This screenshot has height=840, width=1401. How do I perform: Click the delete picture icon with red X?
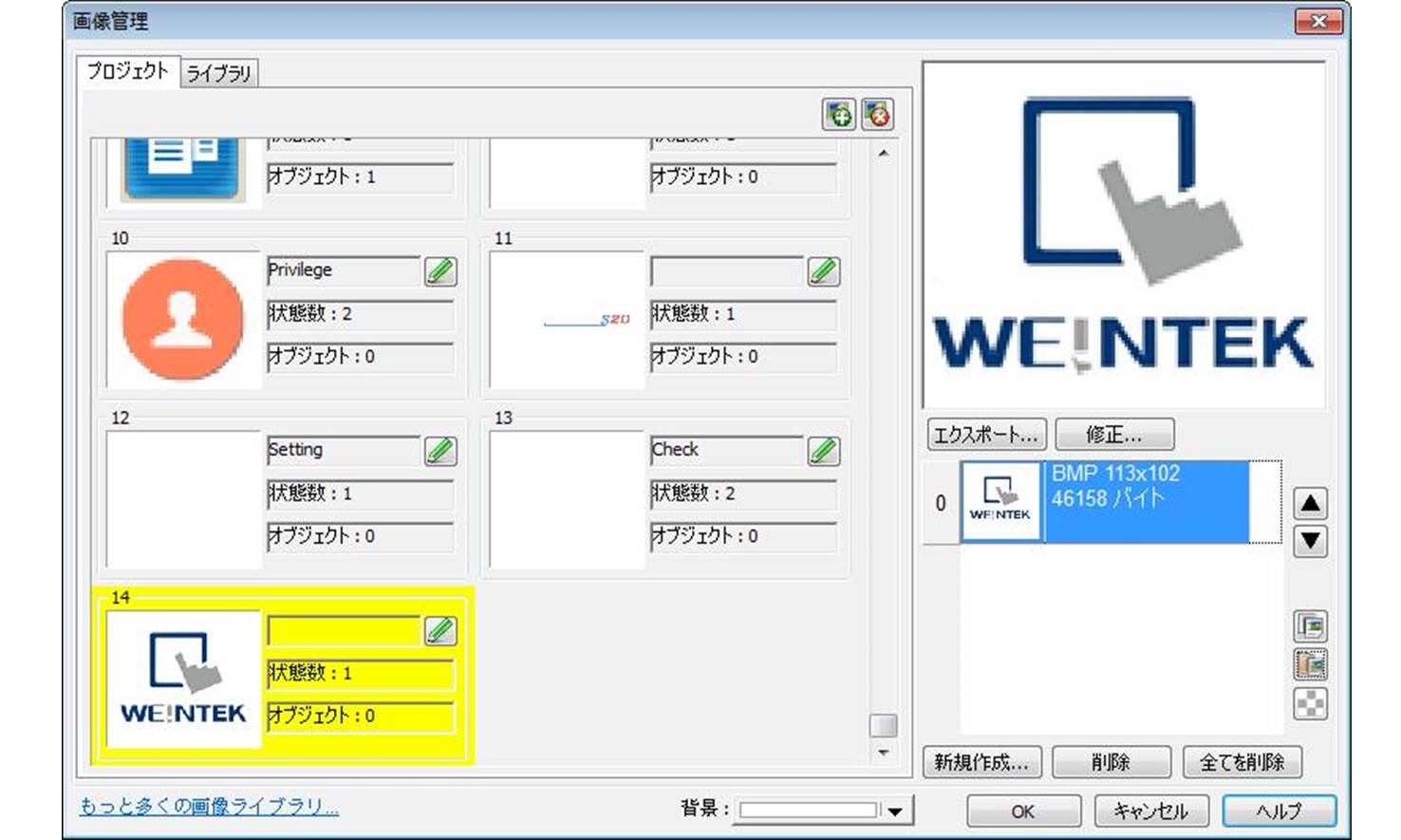pos(878,116)
